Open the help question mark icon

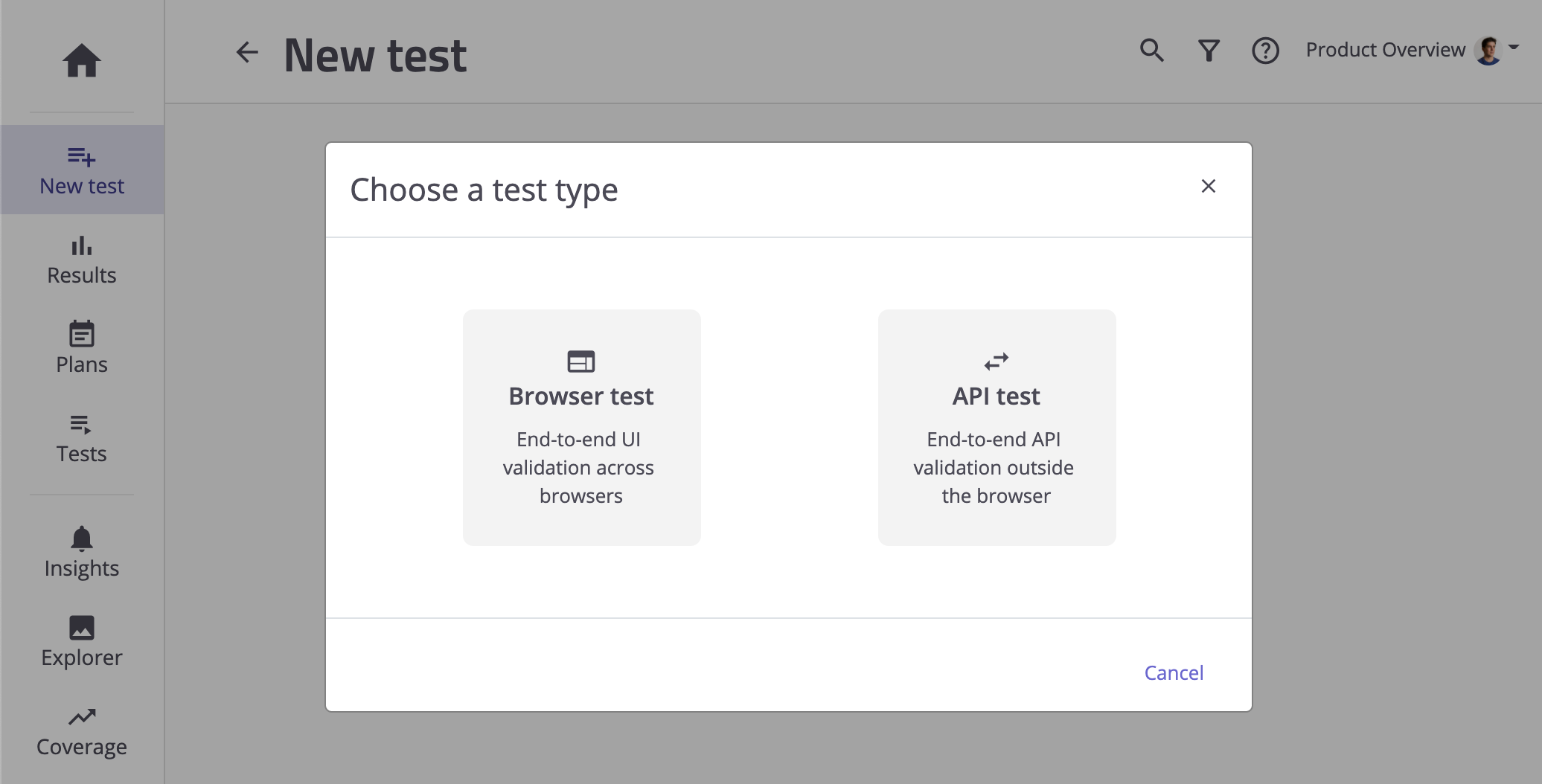(1265, 51)
